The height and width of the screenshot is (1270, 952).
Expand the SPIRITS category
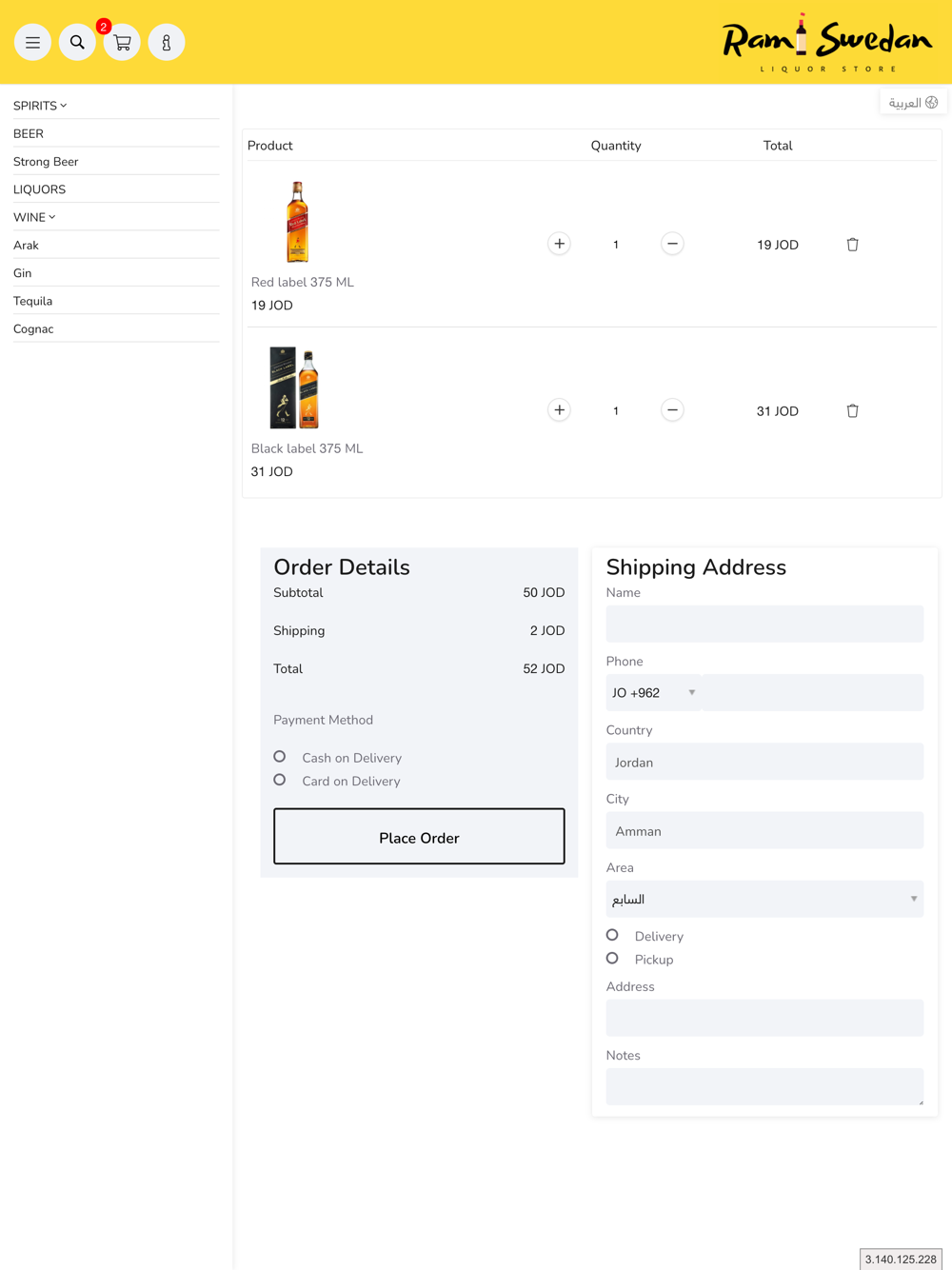pyautogui.click(x=40, y=106)
